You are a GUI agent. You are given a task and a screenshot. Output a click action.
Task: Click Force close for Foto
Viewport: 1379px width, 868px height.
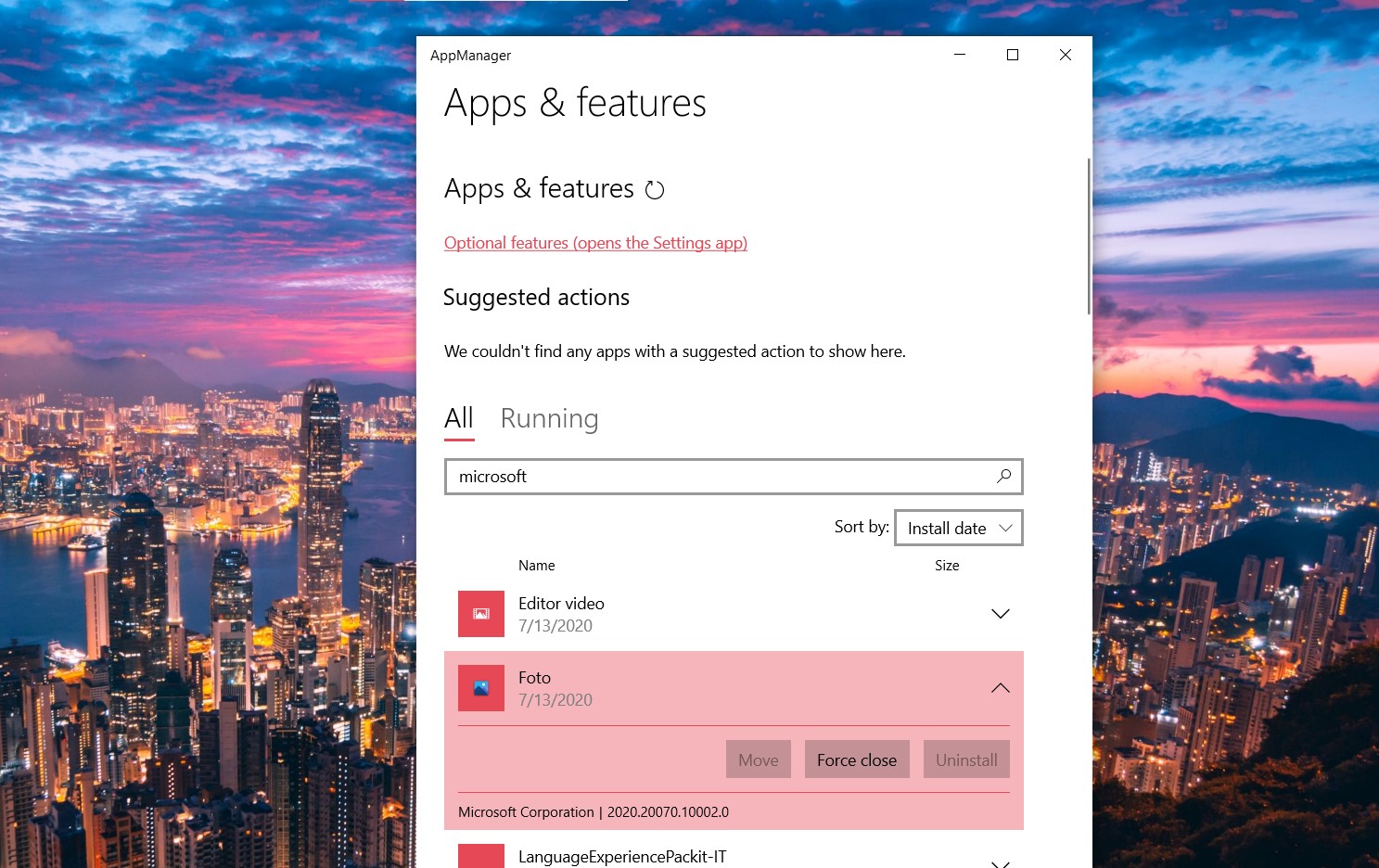[857, 759]
